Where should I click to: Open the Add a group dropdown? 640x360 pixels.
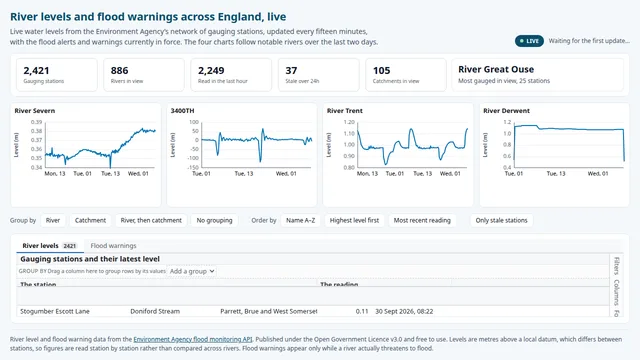(192, 271)
